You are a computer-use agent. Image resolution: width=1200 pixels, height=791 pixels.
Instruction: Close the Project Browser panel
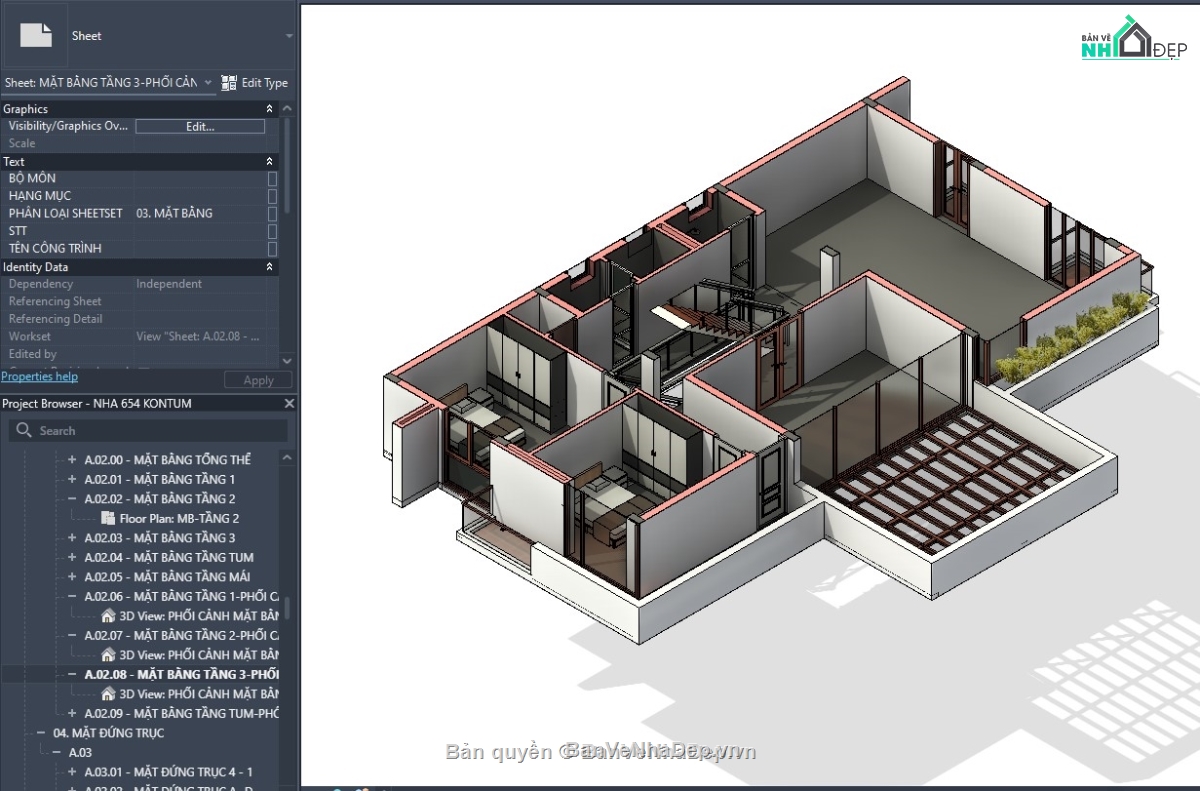[x=289, y=403]
